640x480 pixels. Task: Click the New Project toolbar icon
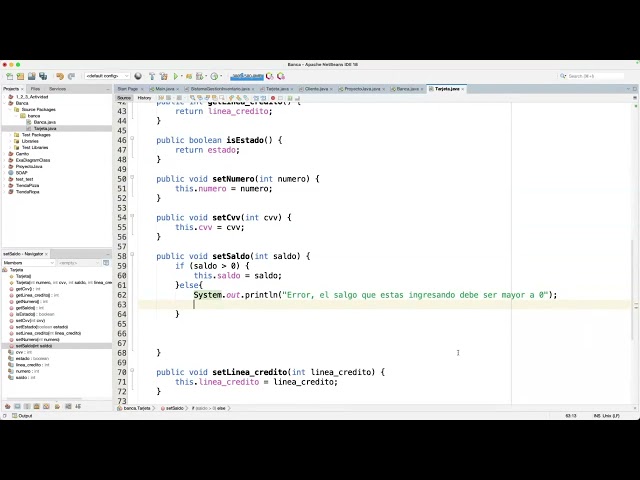20,76
